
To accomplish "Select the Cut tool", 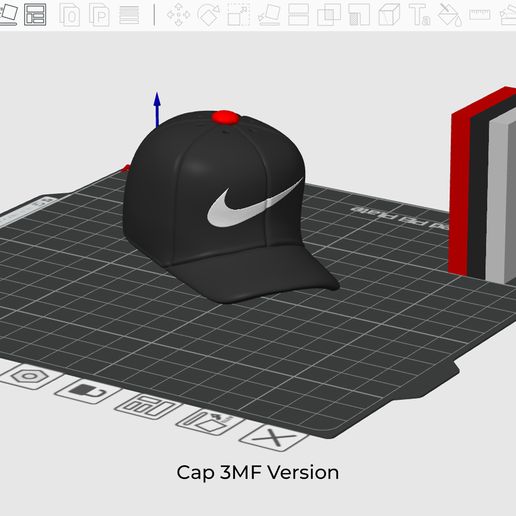I will click(x=298, y=14).
